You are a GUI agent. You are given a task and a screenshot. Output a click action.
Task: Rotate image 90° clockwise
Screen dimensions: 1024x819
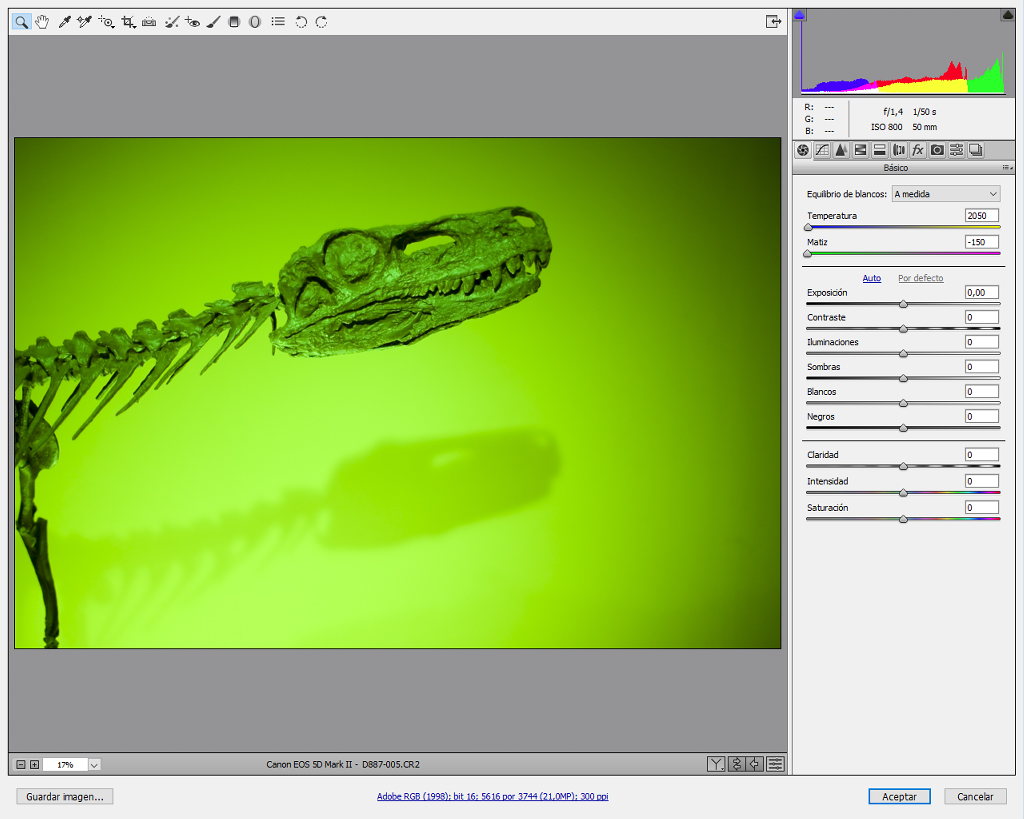(321, 22)
